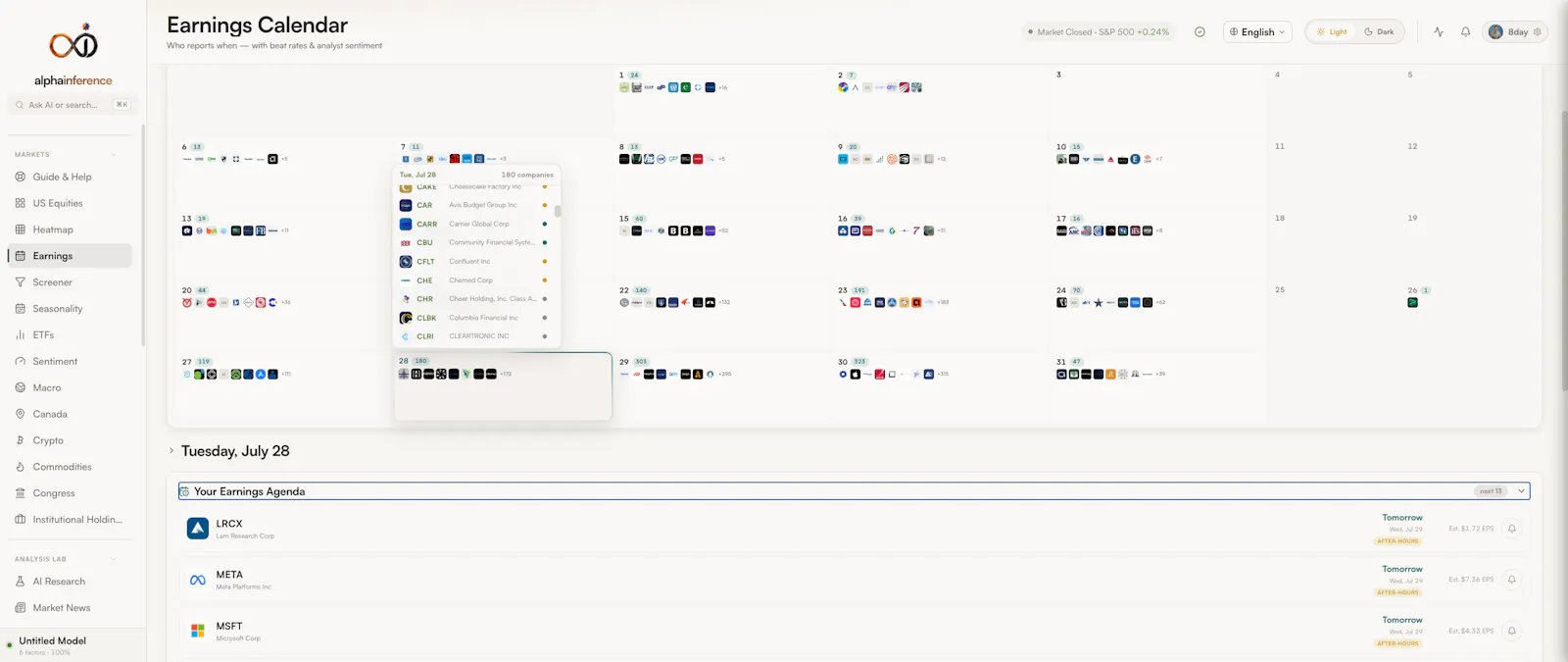
Task: Select July 29 calendar cell
Action: coord(722,388)
